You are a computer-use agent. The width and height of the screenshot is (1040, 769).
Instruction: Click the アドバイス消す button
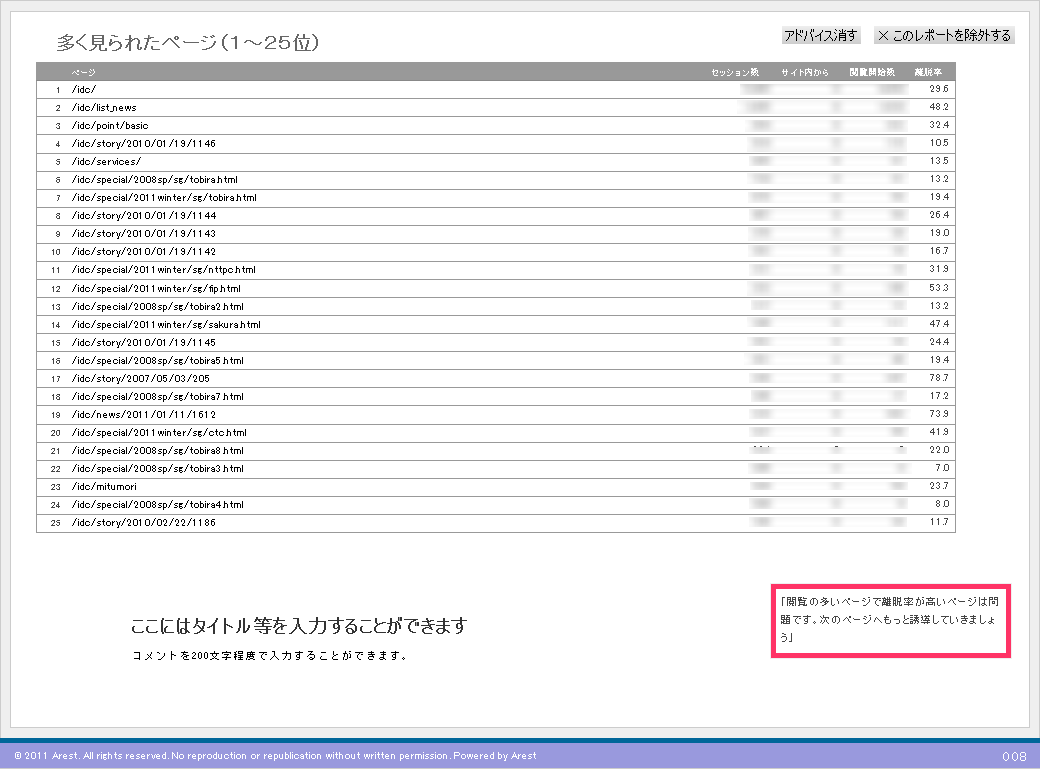pyautogui.click(x=821, y=36)
